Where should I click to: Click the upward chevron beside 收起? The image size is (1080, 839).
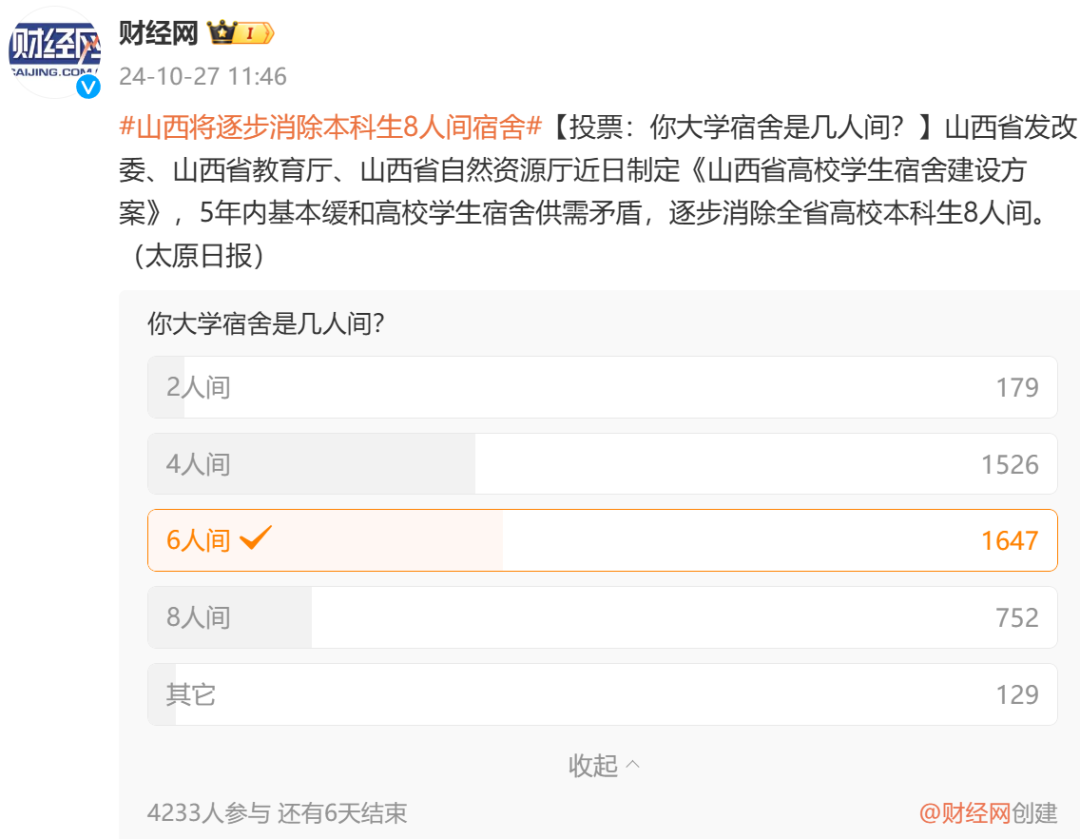click(632, 765)
